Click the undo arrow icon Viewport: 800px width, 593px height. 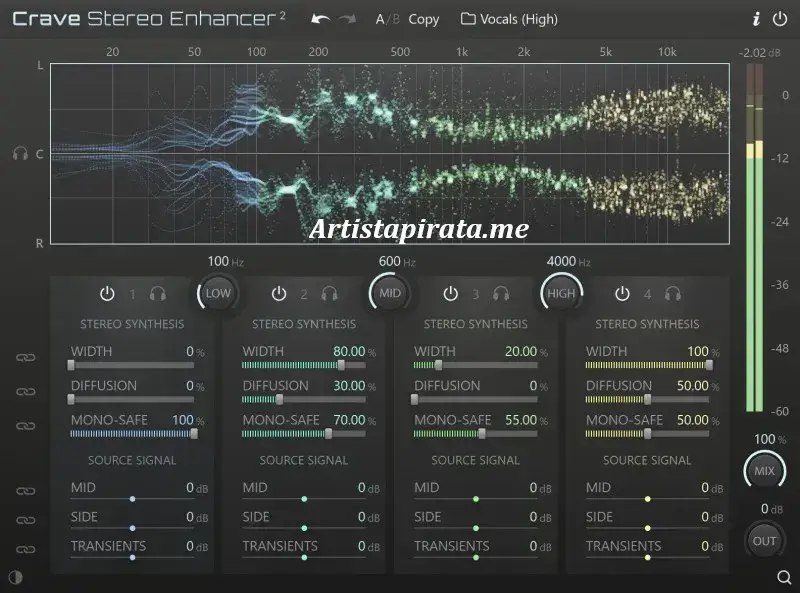320,19
